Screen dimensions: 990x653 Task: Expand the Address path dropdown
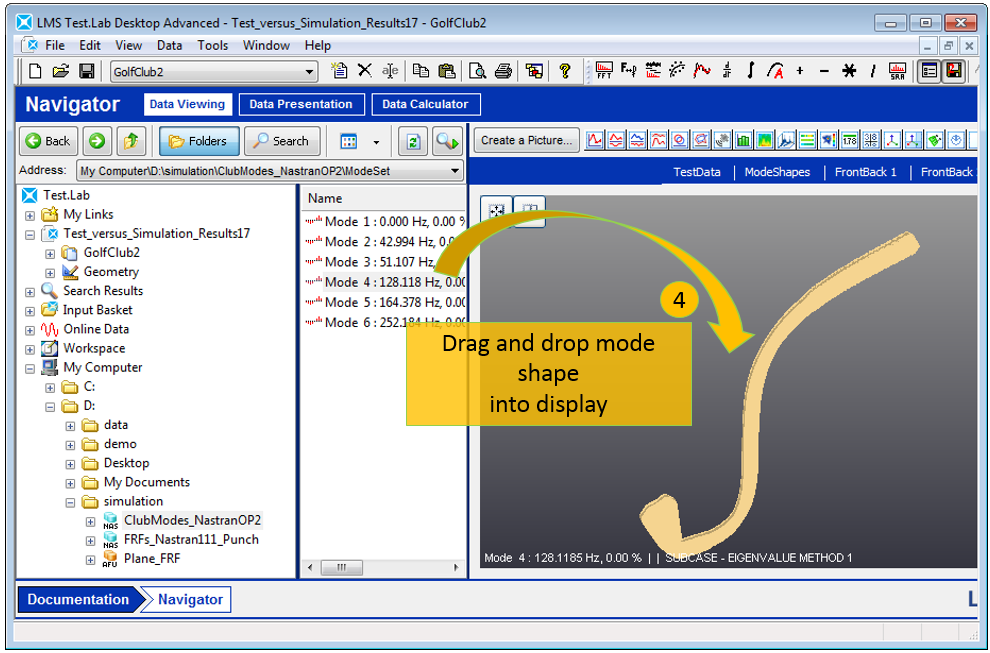point(455,171)
